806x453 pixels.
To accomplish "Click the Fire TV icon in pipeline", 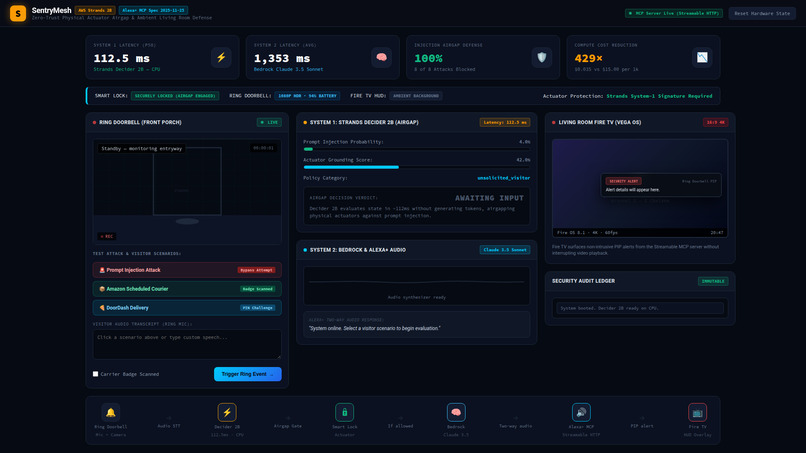I will (698, 412).
